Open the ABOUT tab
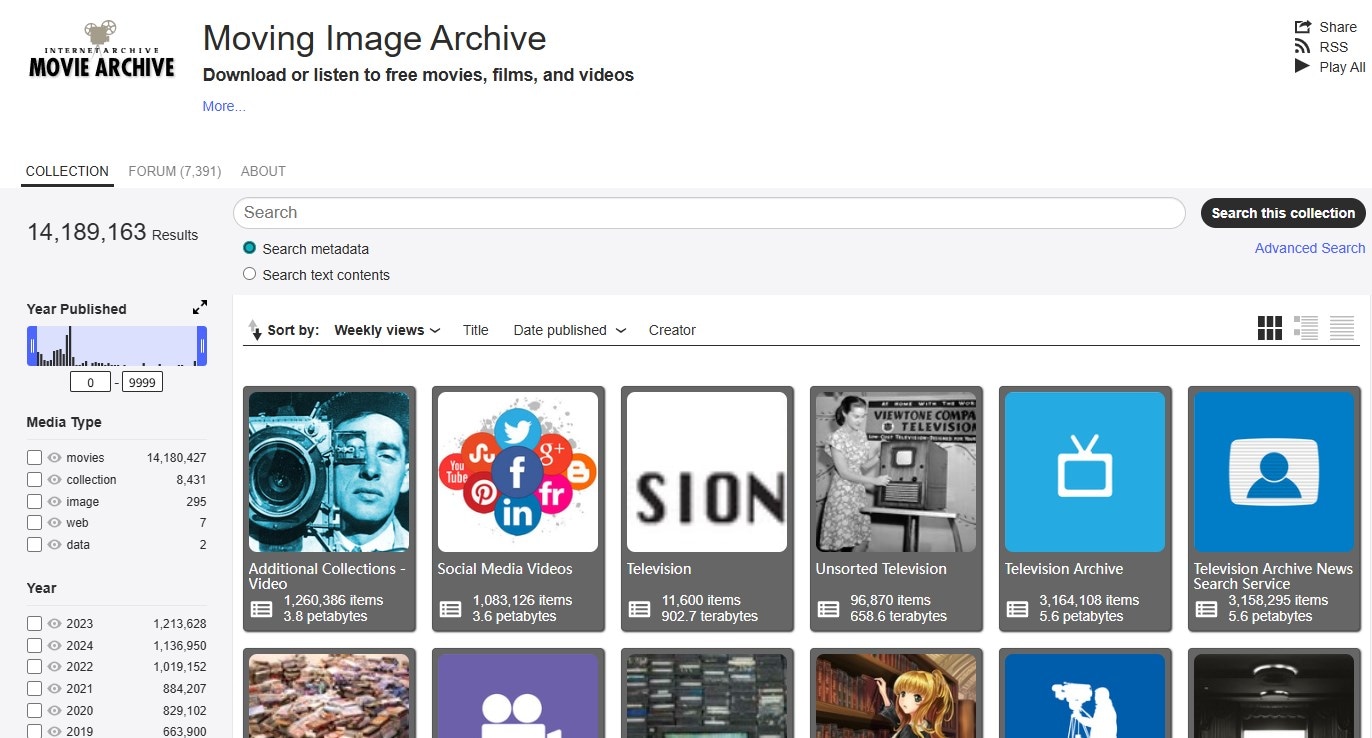The width and height of the screenshot is (1372, 738). 263,171
